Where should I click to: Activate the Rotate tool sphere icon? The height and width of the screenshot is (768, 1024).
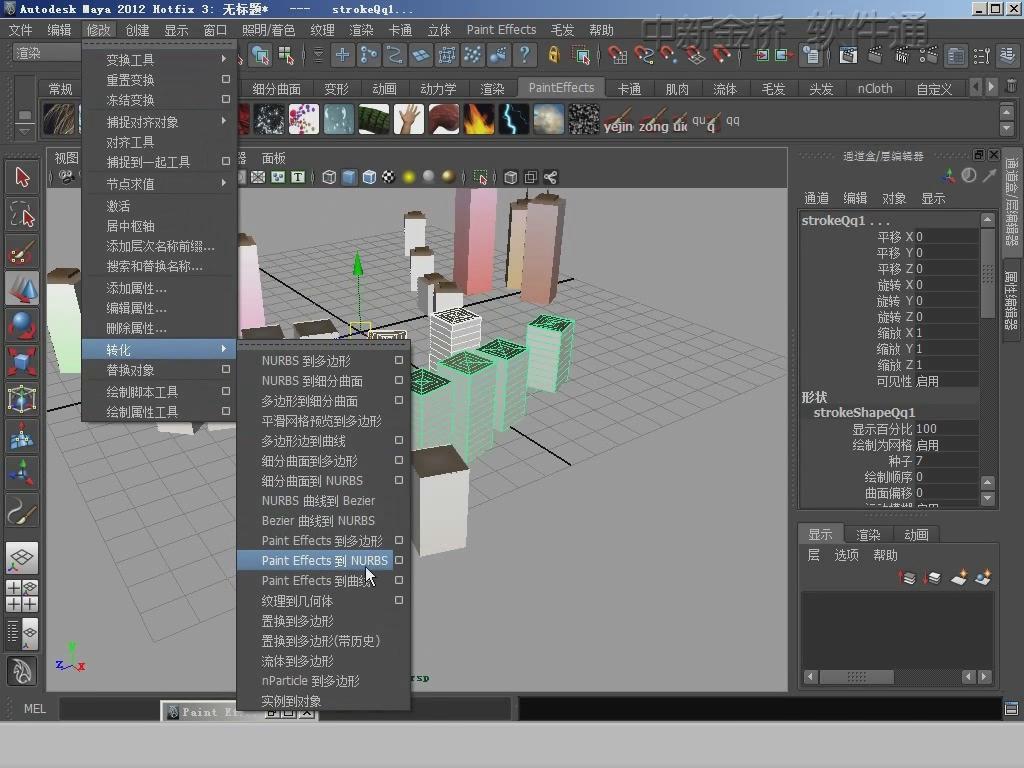point(22,325)
